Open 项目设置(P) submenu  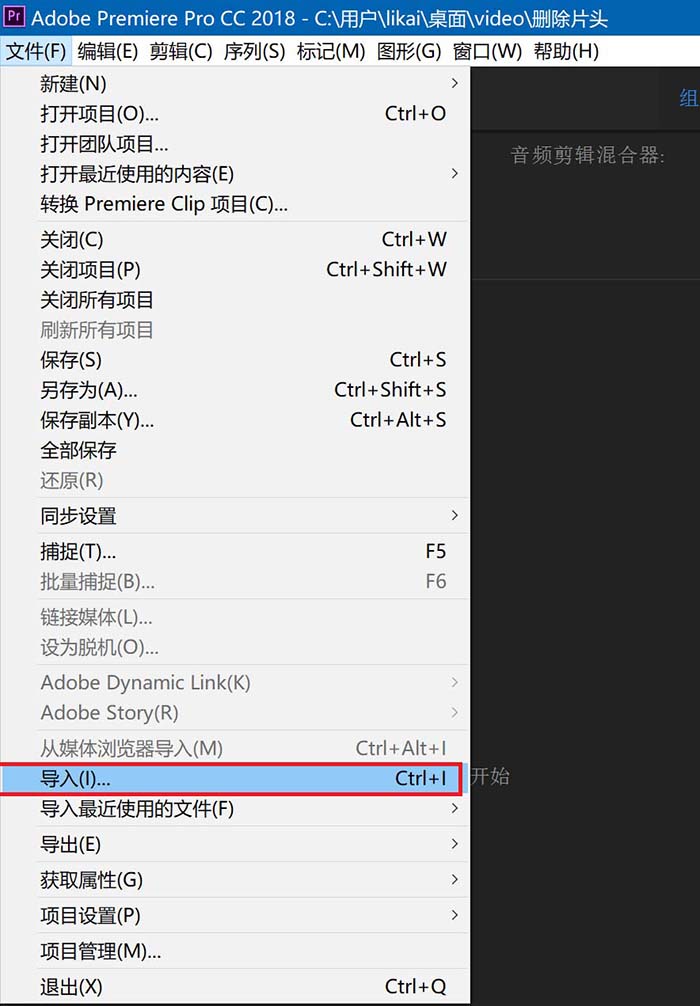pyautogui.click(x=235, y=916)
